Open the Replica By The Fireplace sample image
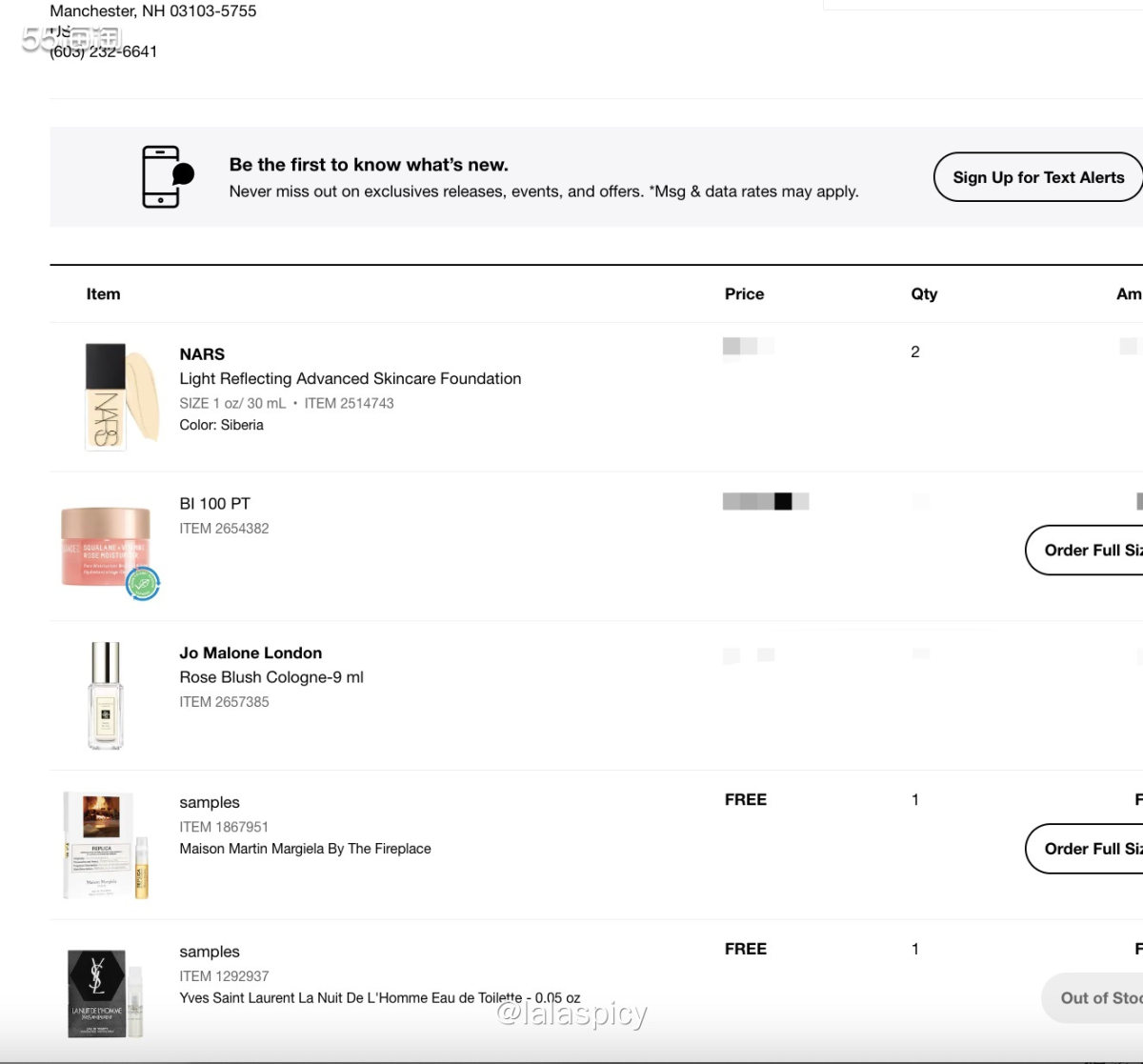The height and width of the screenshot is (1064, 1143). [x=105, y=845]
